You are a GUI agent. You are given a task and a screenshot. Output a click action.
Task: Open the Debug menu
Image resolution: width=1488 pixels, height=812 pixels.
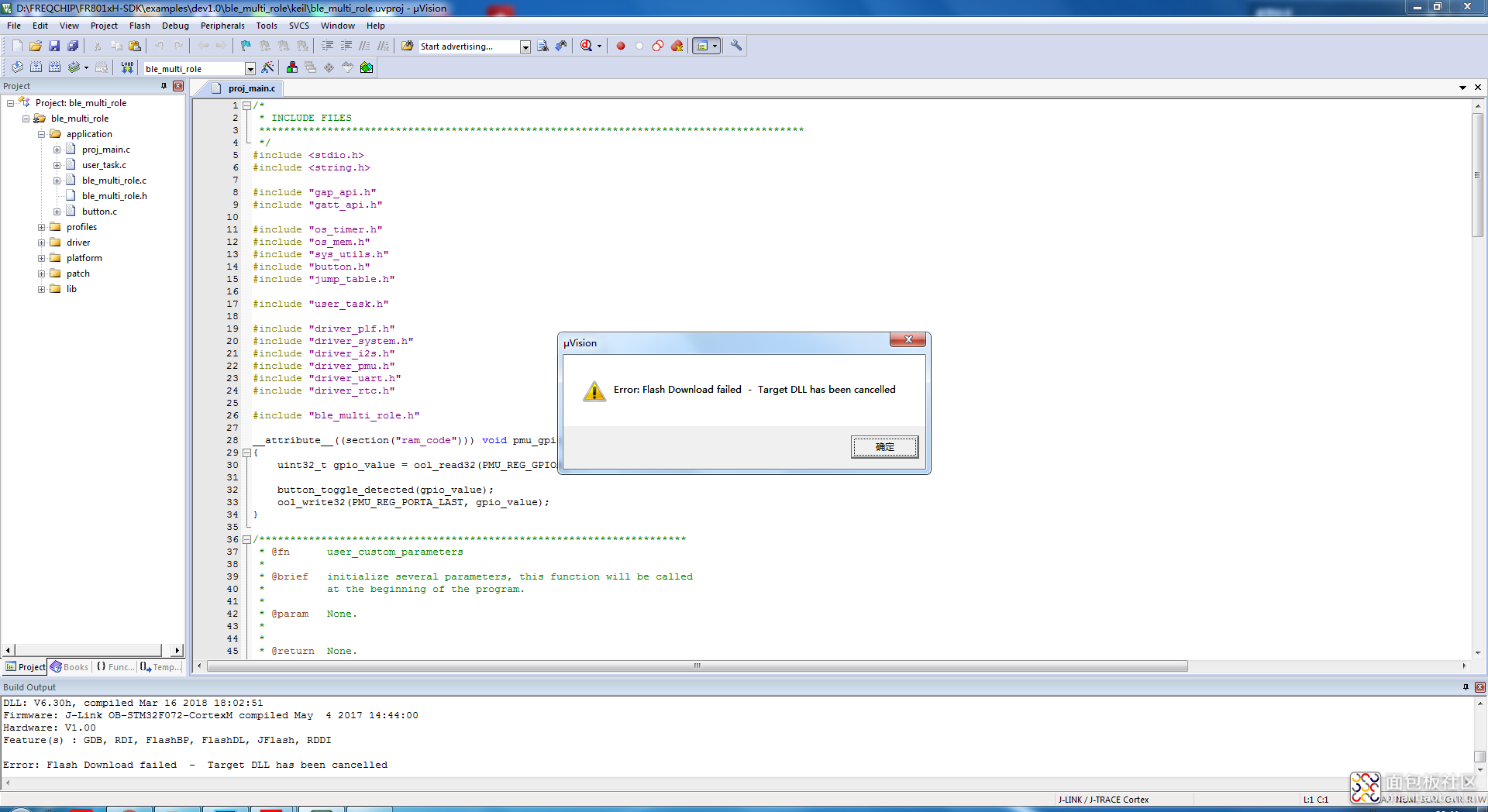tap(175, 26)
